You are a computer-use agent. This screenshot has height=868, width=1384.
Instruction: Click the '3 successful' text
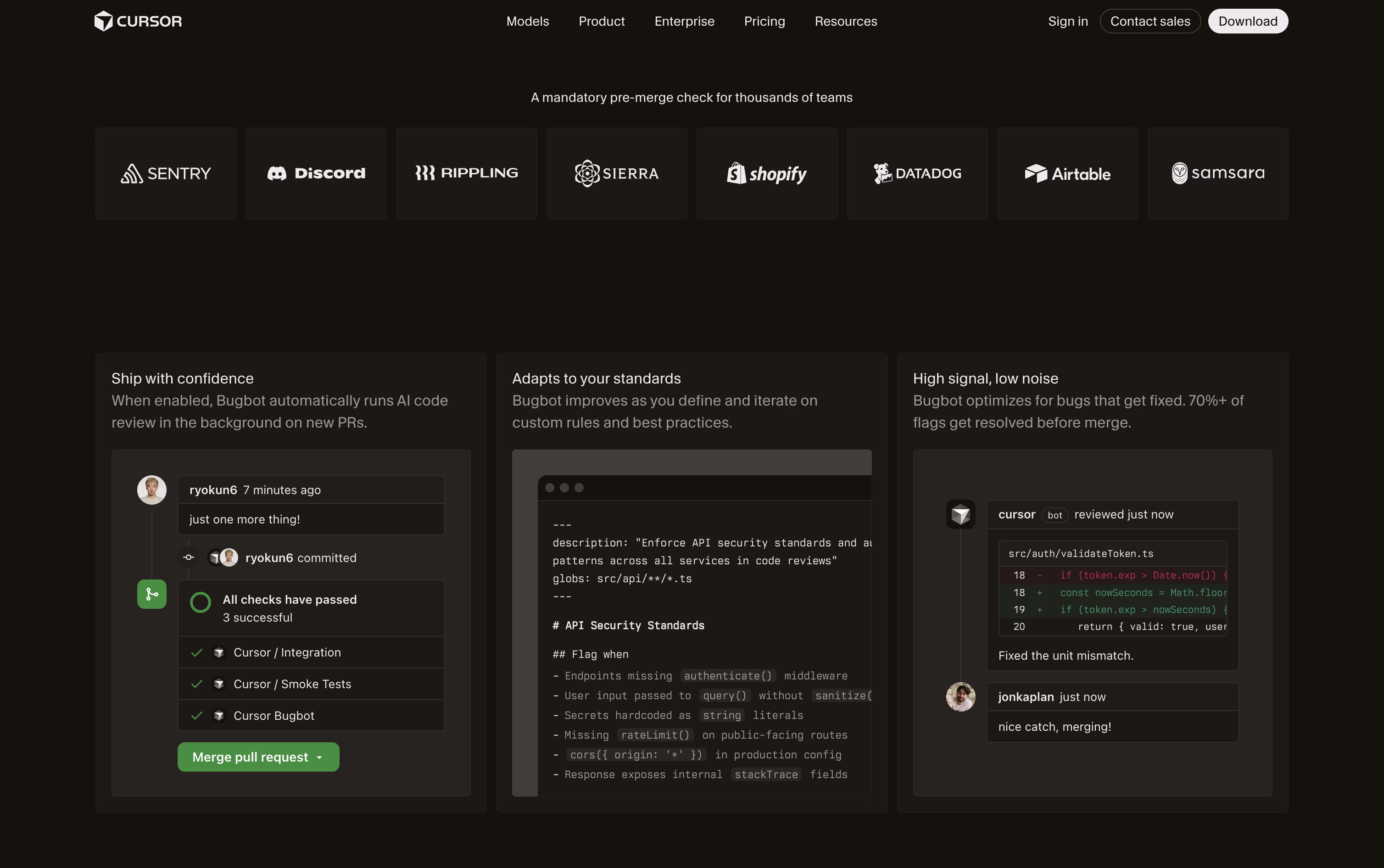click(258, 618)
